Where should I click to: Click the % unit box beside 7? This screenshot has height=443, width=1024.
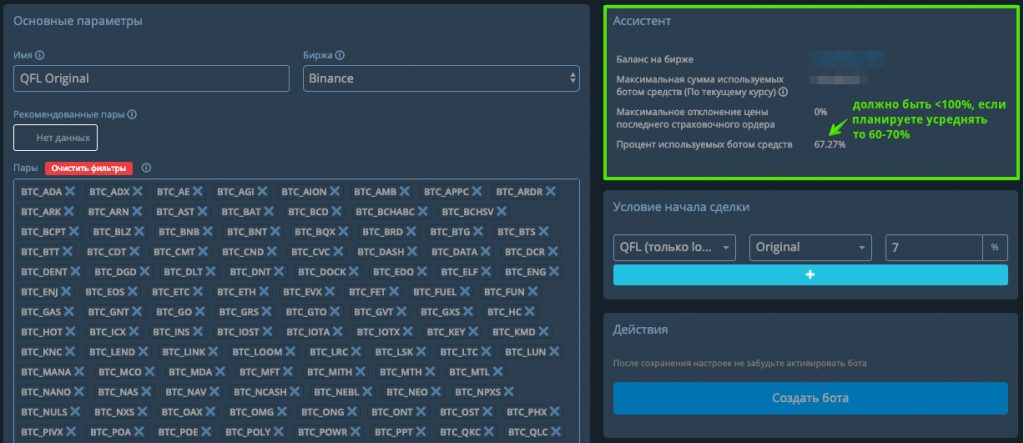click(995, 248)
